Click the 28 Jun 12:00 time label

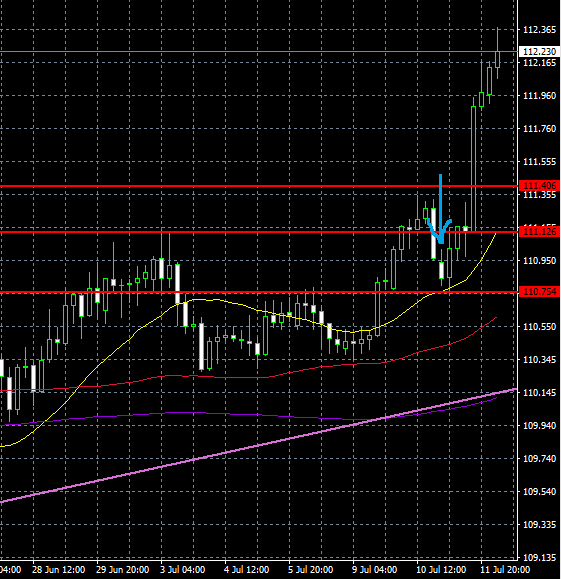click(58, 569)
